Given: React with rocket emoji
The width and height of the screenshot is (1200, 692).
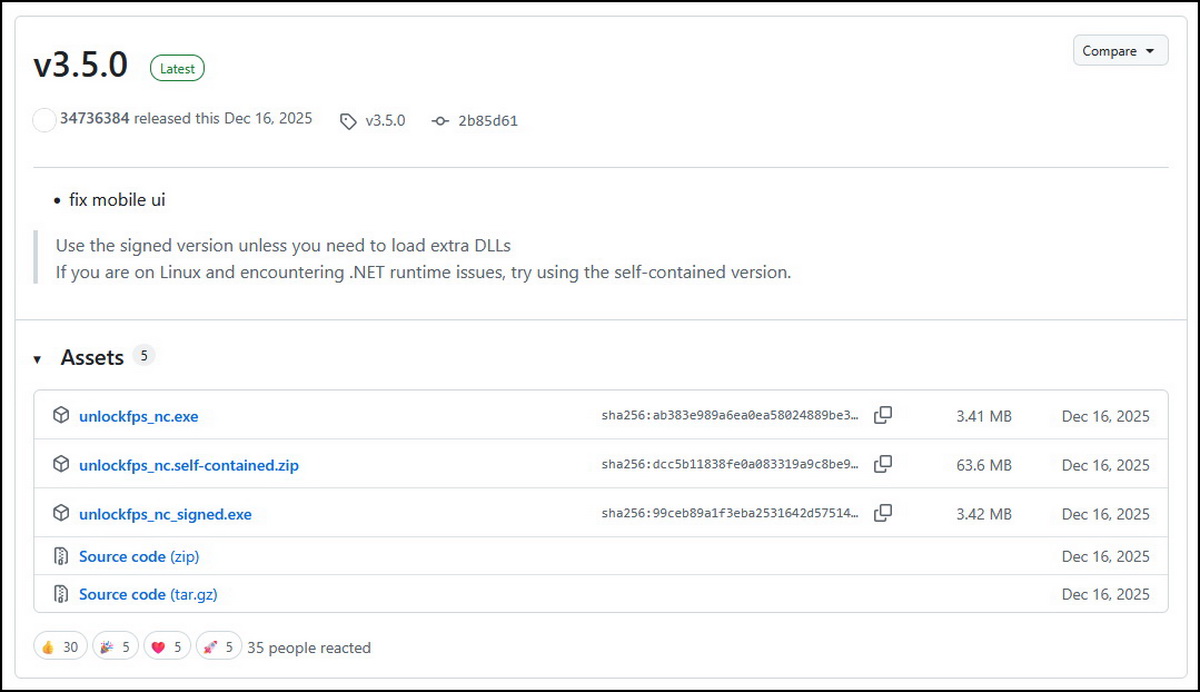Looking at the screenshot, I should coord(219,647).
